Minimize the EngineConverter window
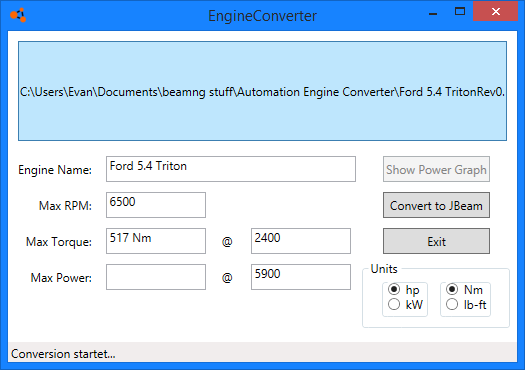Screen dimensions: 525x370 click(x=433, y=12)
